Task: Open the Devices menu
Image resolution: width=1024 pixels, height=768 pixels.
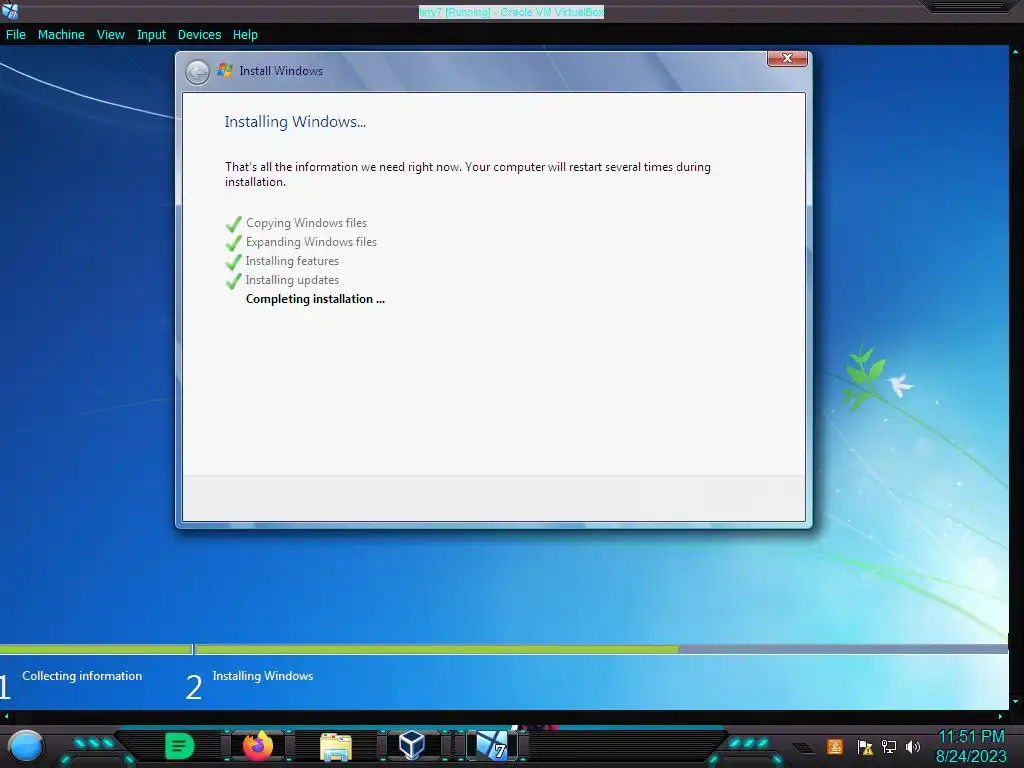Action: [x=199, y=35]
